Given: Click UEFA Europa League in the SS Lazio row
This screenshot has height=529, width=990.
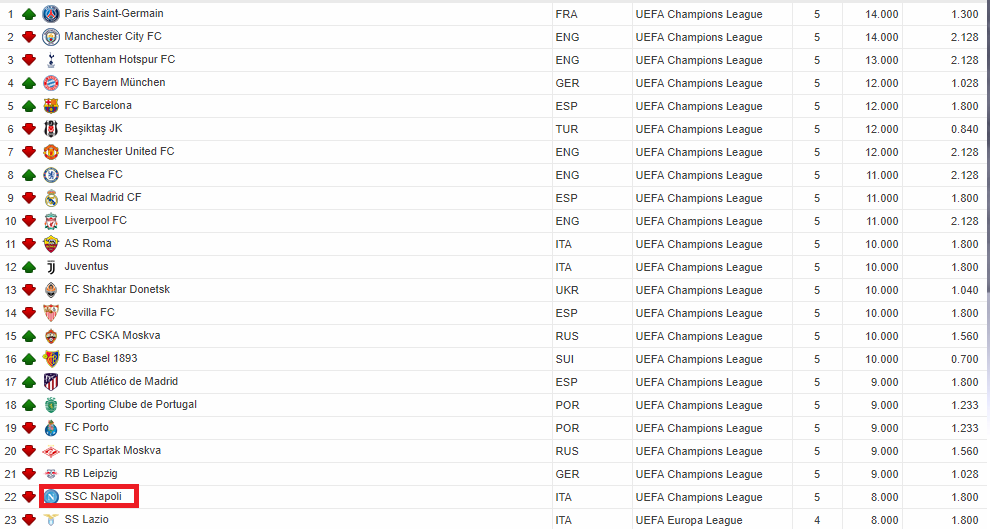Looking at the screenshot, I should [x=689, y=520].
